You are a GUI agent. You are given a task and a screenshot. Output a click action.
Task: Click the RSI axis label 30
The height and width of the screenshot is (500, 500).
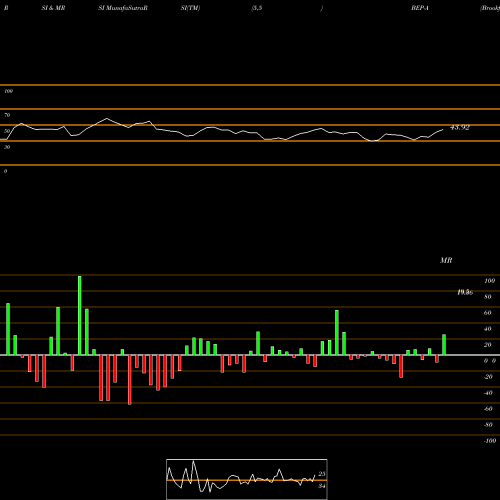7,147
